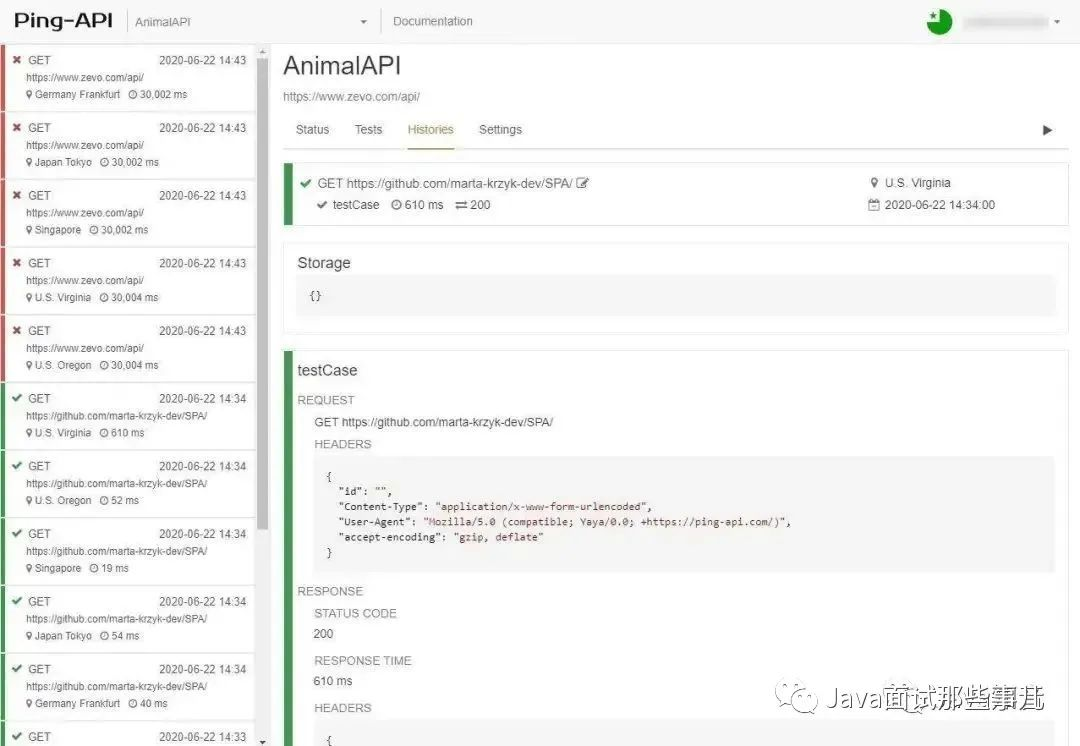Click the red X icon on Singapore 30,002 entry
Viewport: 1080px width, 746px height.
(x=17, y=195)
